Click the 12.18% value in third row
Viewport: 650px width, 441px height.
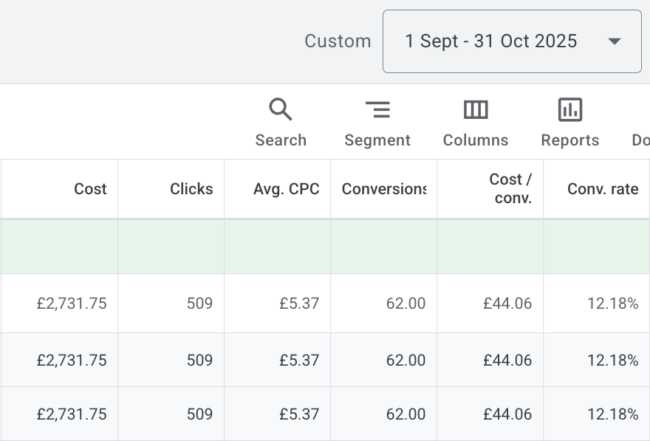click(612, 414)
